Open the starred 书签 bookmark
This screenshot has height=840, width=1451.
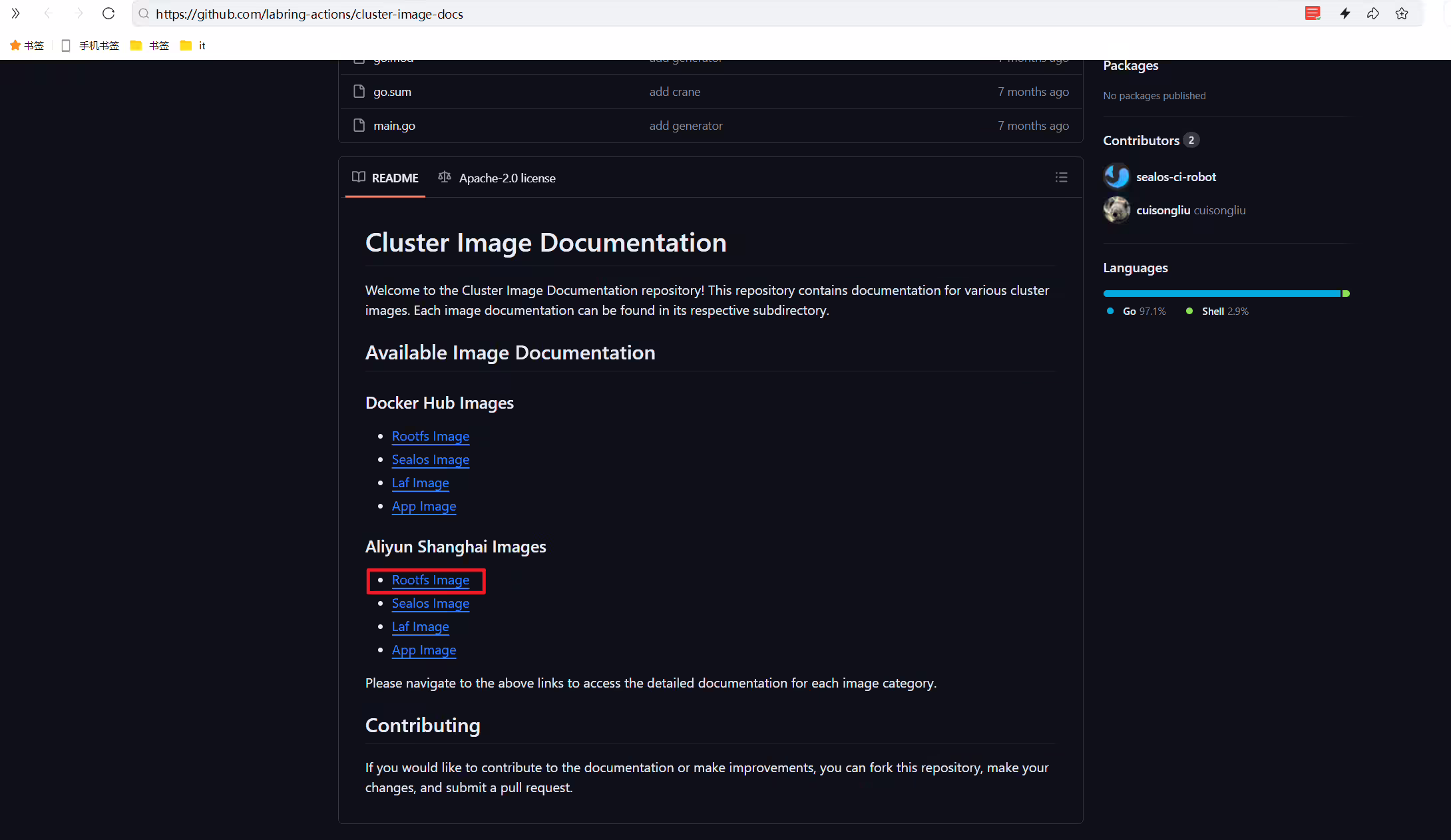27,45
